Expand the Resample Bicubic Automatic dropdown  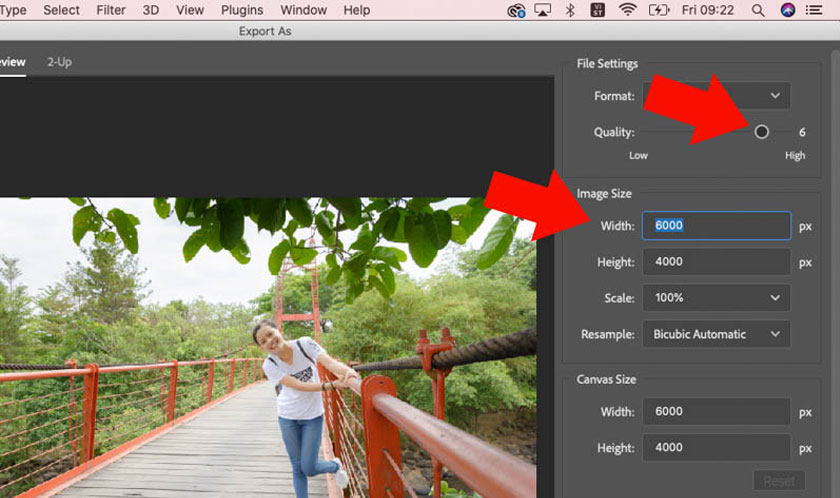click(716, 334)
